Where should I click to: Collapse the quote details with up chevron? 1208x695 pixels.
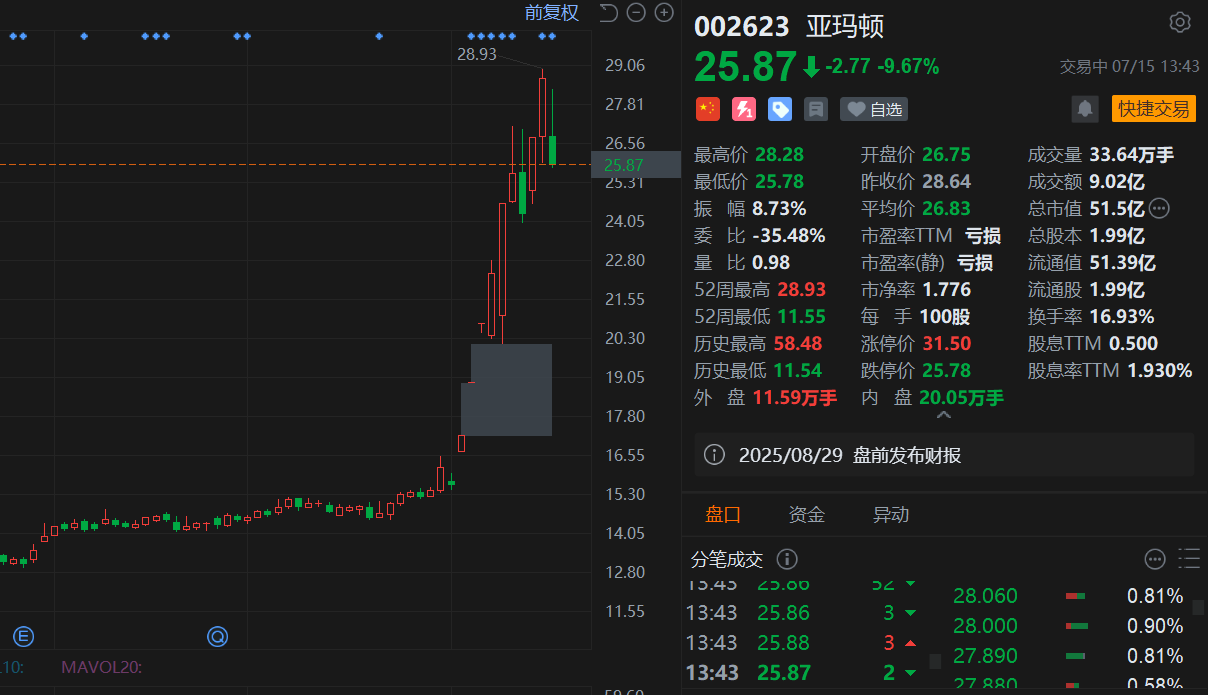pos(943,414)
